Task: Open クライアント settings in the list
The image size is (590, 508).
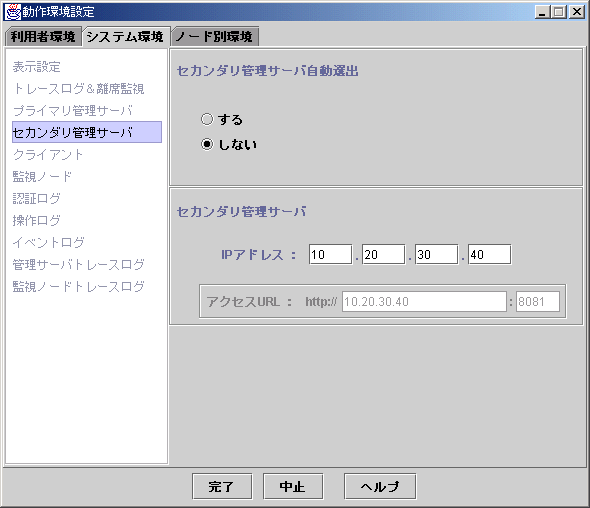Action: (48, 154)
